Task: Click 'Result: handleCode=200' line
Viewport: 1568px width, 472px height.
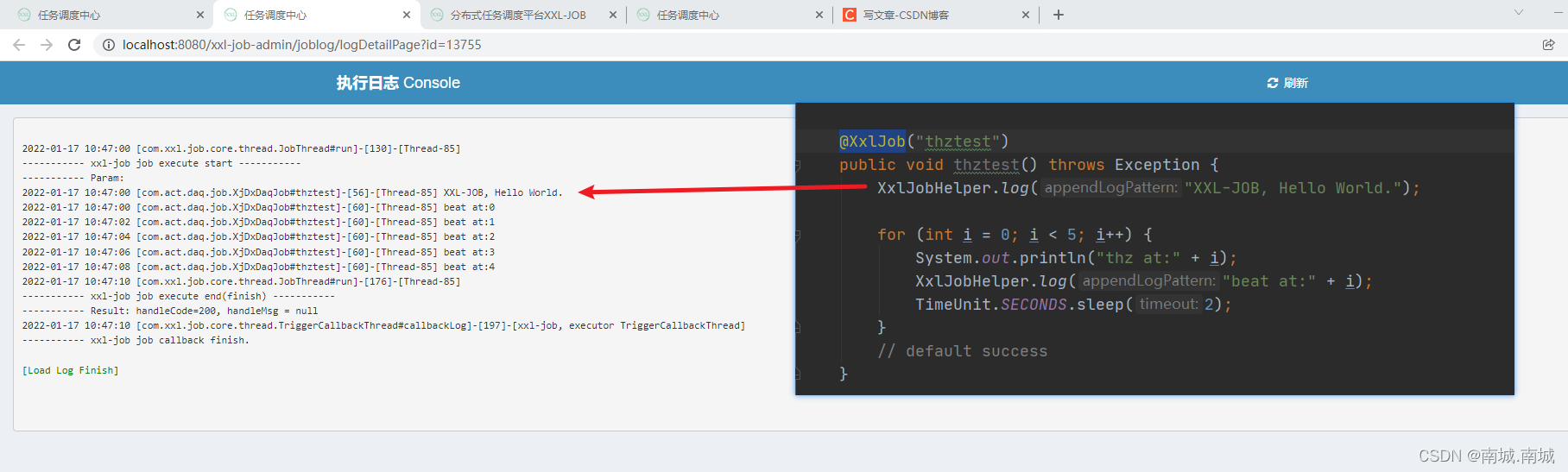Action: (170, 311)
